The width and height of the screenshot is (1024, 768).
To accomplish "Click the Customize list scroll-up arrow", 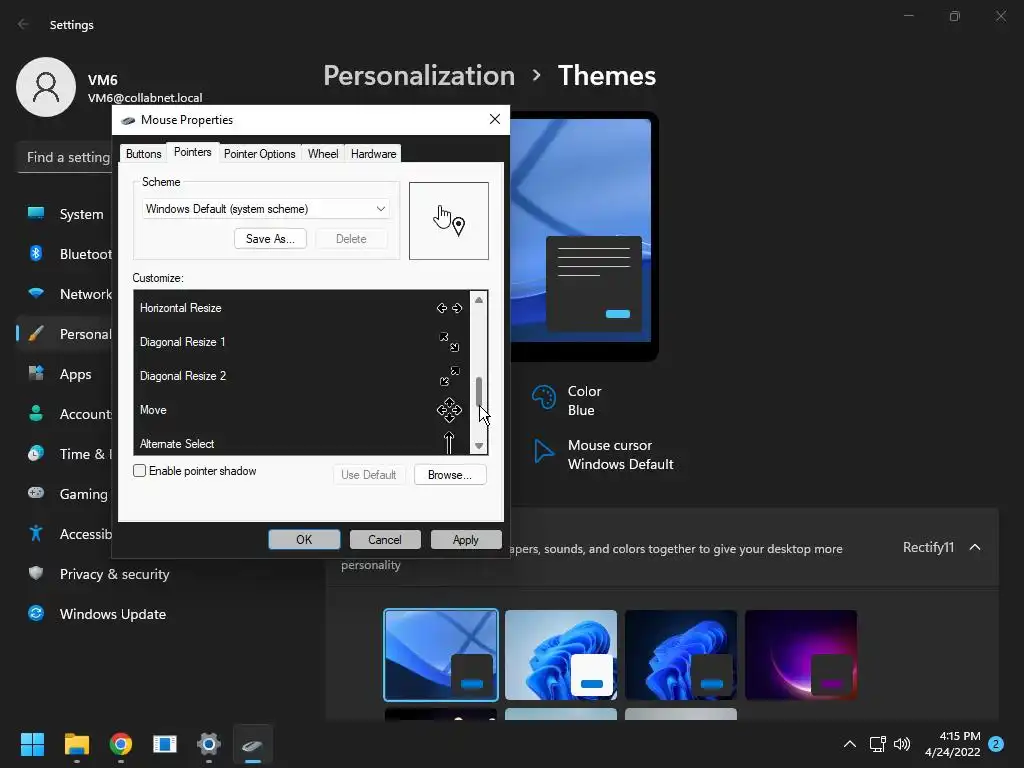I will tap(479, 300).
